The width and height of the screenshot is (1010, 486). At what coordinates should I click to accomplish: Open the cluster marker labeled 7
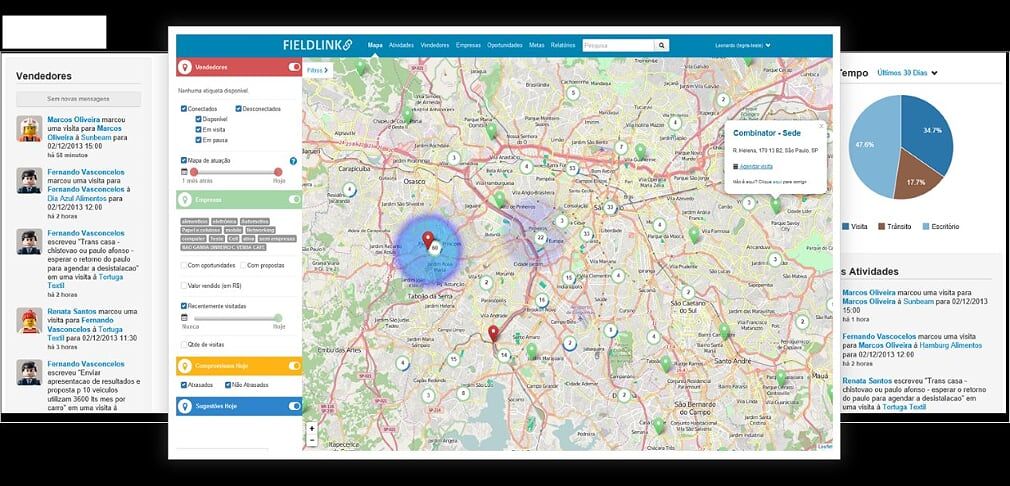(x=622, y=147)
